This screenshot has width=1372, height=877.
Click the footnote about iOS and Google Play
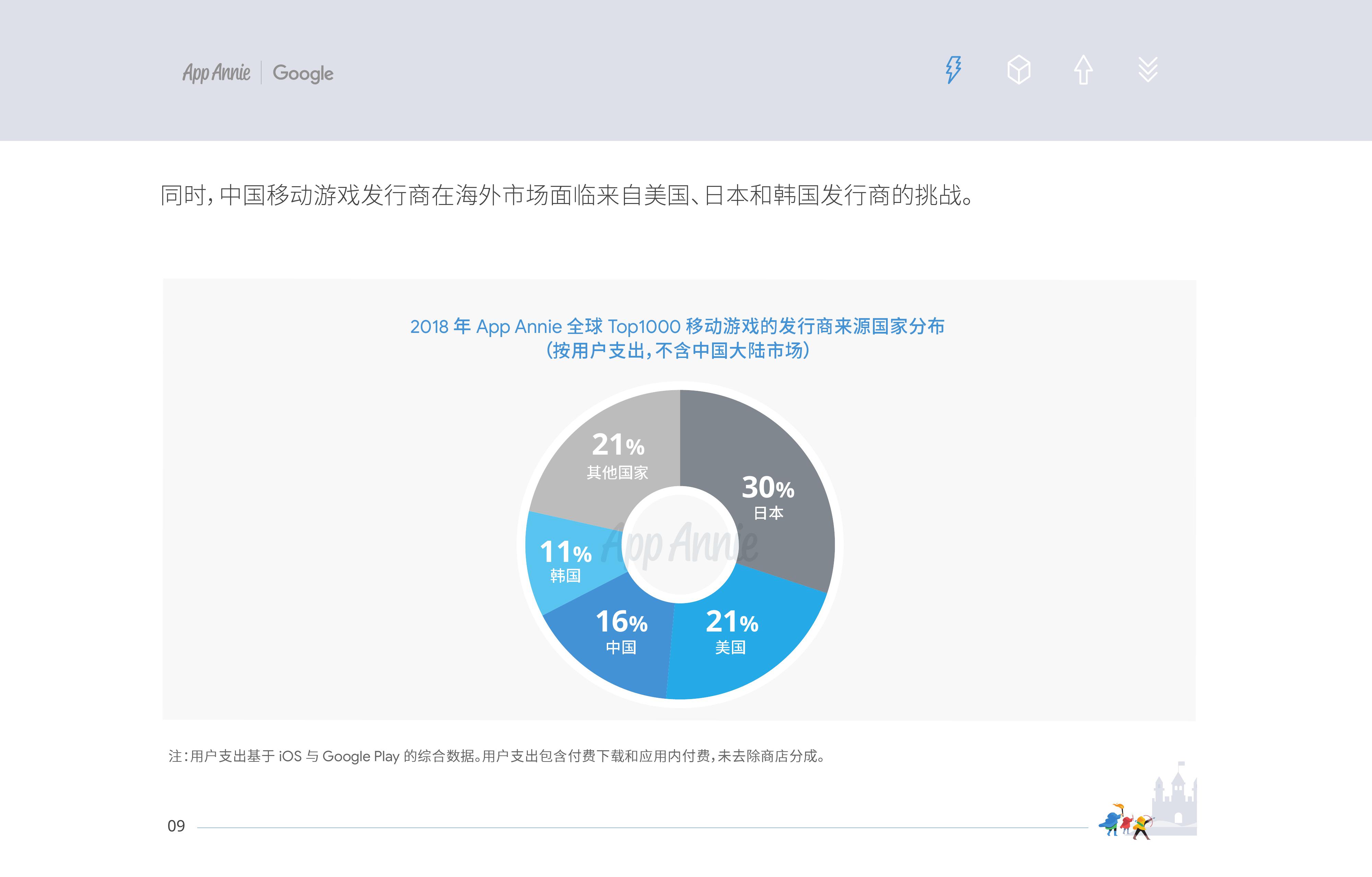[x=496, y=756]
